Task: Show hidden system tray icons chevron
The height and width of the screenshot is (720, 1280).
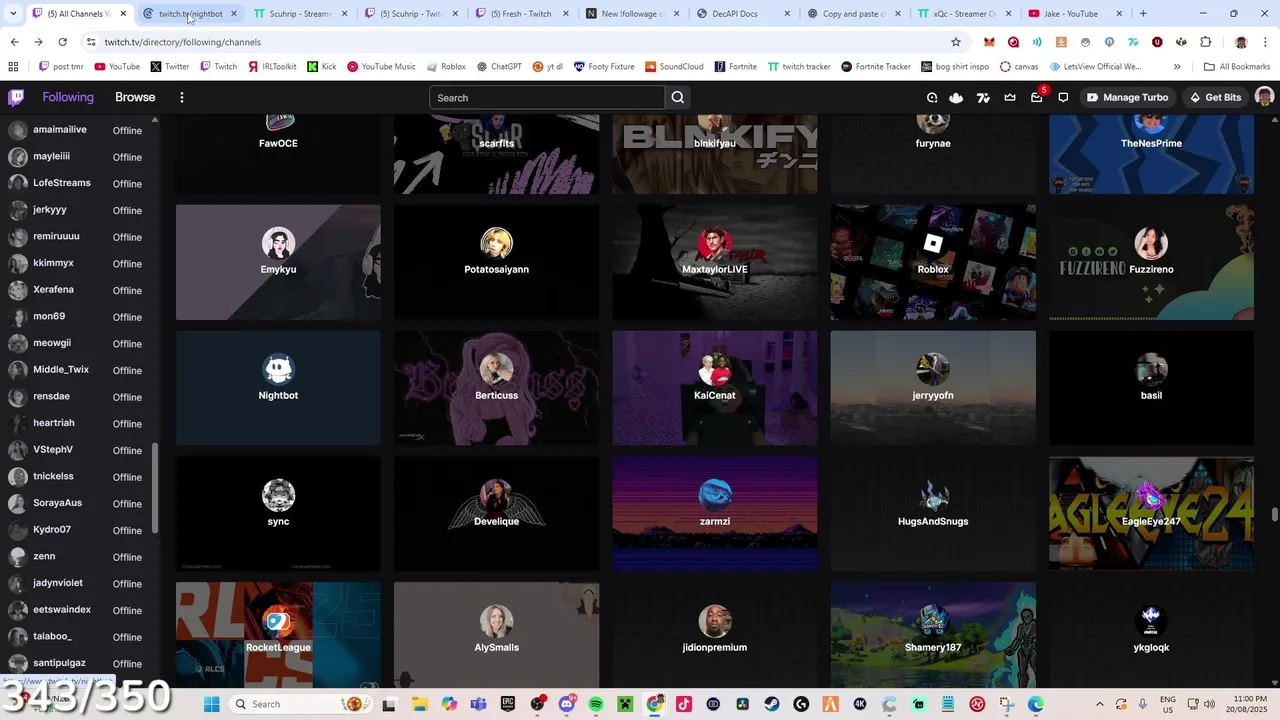Action: (x=1099, y=704)
